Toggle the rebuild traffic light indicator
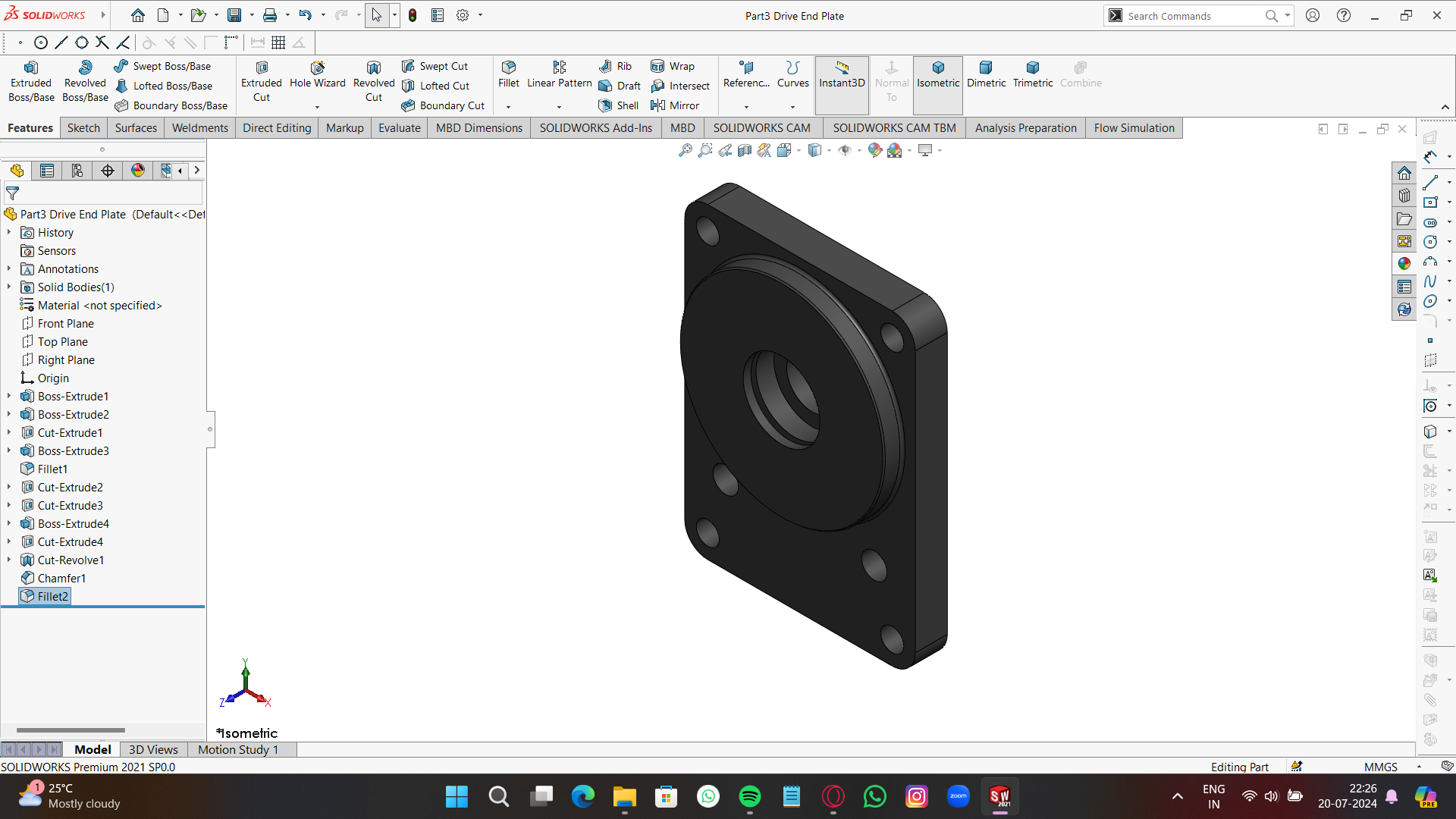 pos(413,15)
